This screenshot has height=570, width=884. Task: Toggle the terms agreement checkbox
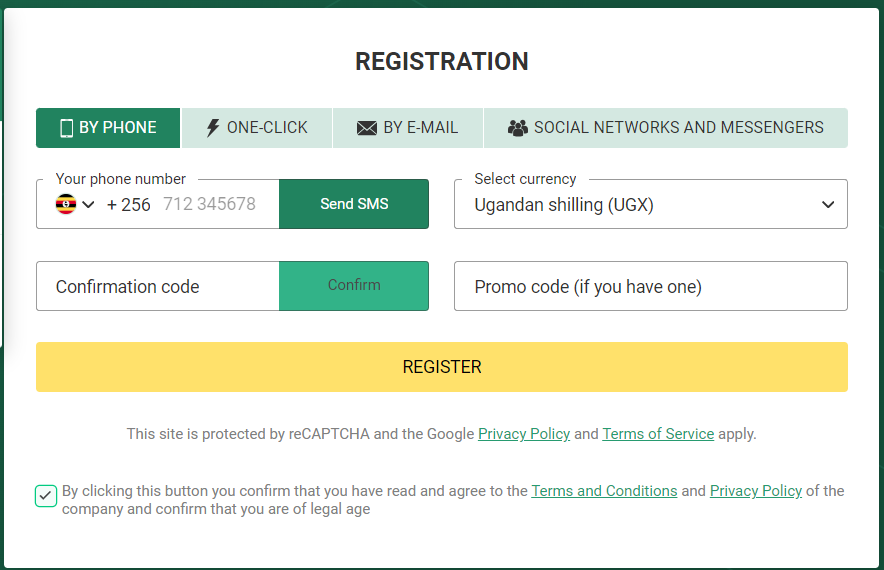point(46,496)
